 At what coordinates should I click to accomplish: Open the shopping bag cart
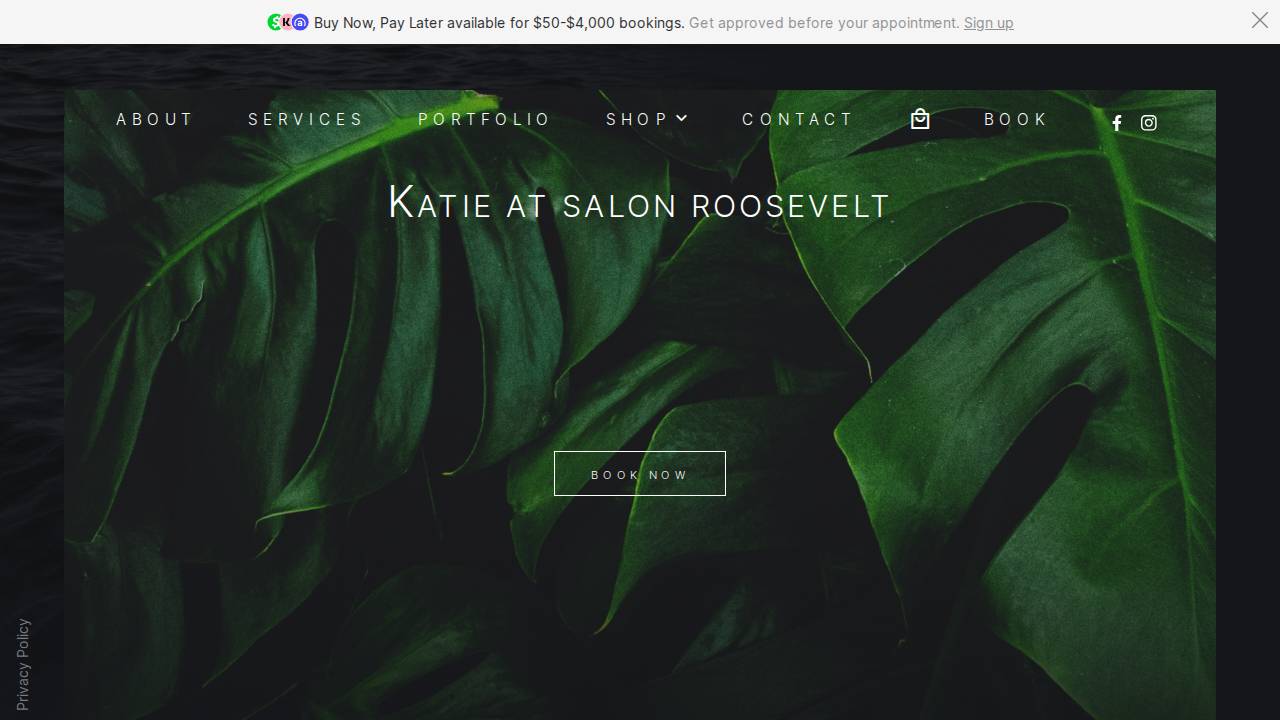(x=920, y=119)
